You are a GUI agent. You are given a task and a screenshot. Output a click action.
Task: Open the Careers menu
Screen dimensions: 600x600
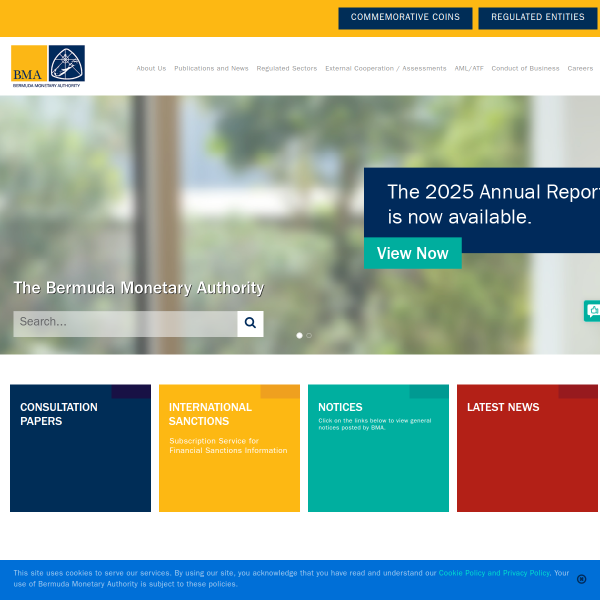(x=580, y=68)
